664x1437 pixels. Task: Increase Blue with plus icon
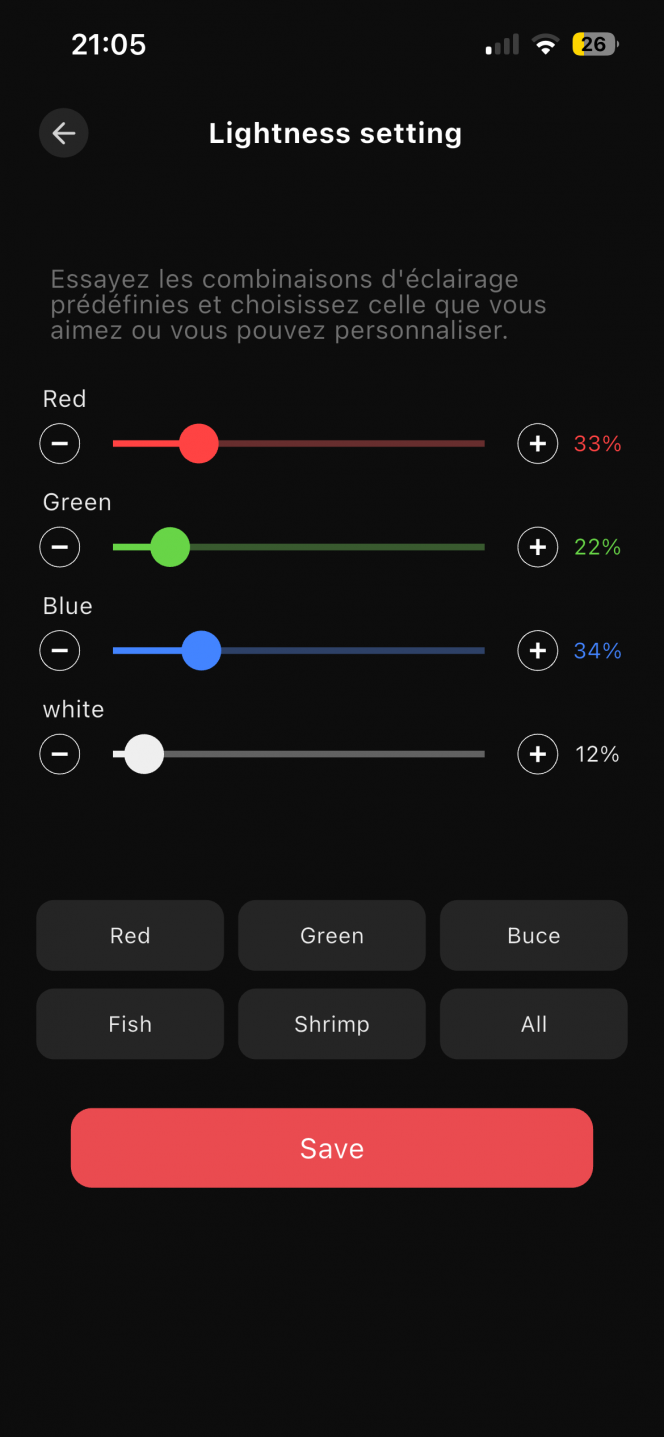(x=538, y=651)
